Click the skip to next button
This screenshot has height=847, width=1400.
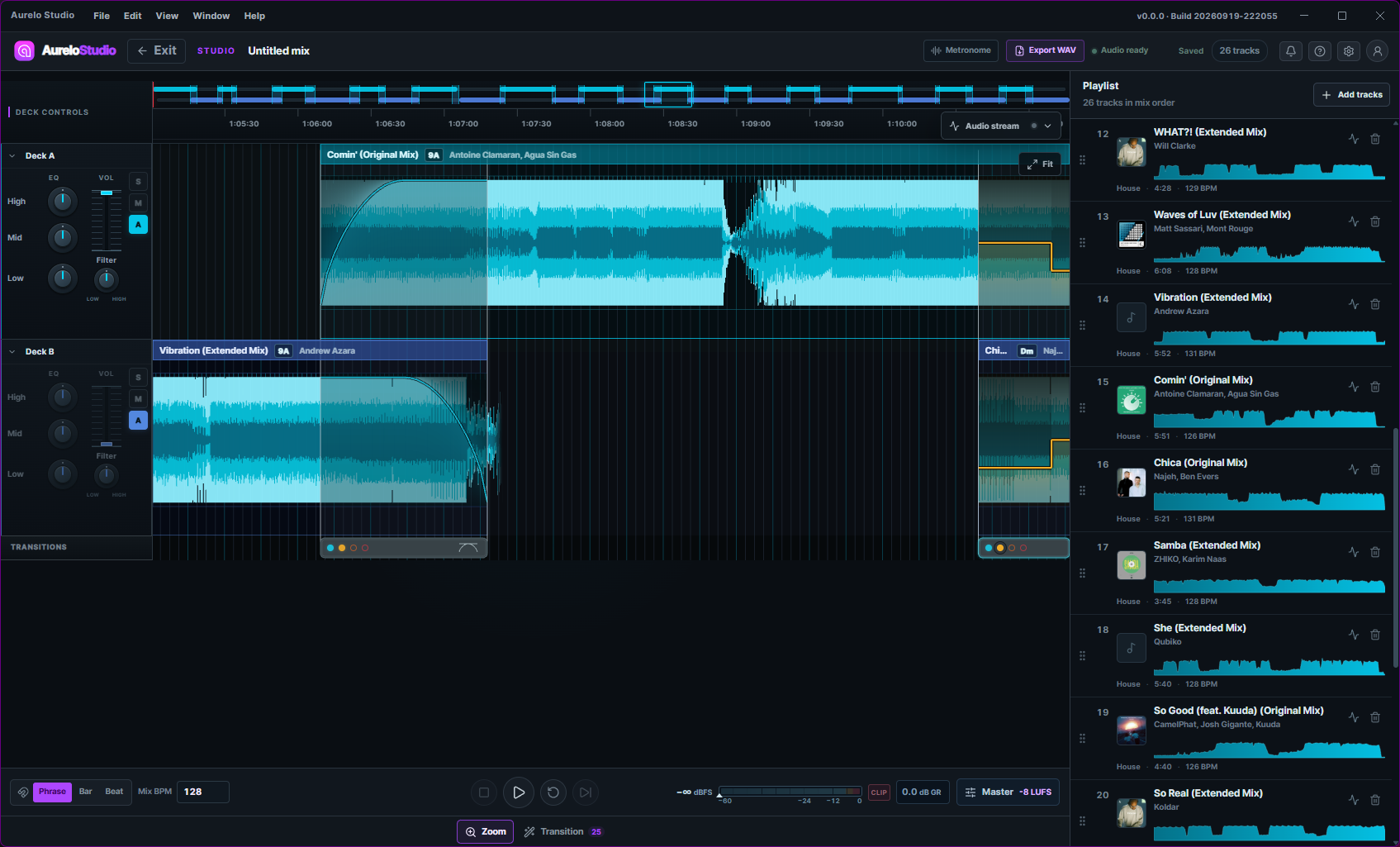[586, 792]
